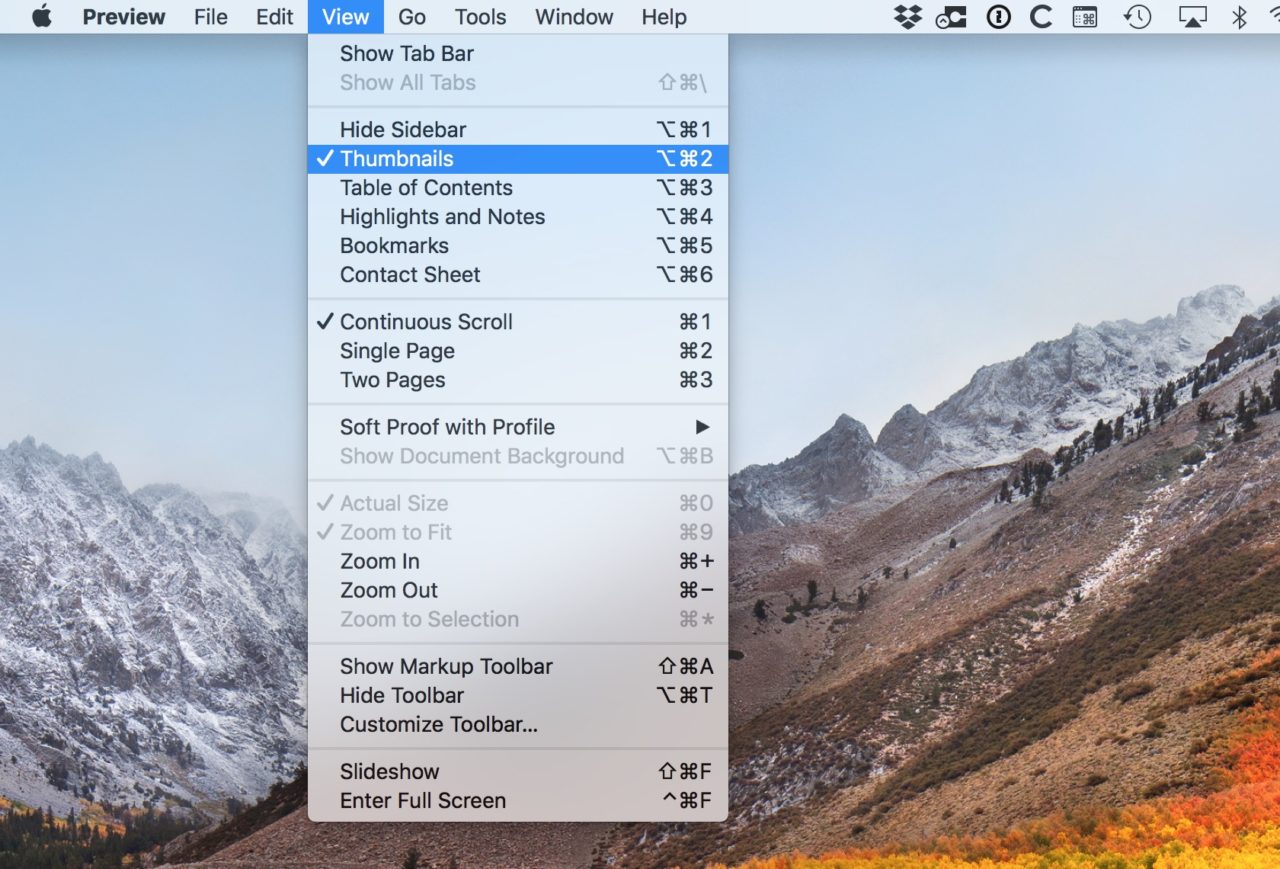
Task: Open the Tools menu
Action: [x=480, y=17]
